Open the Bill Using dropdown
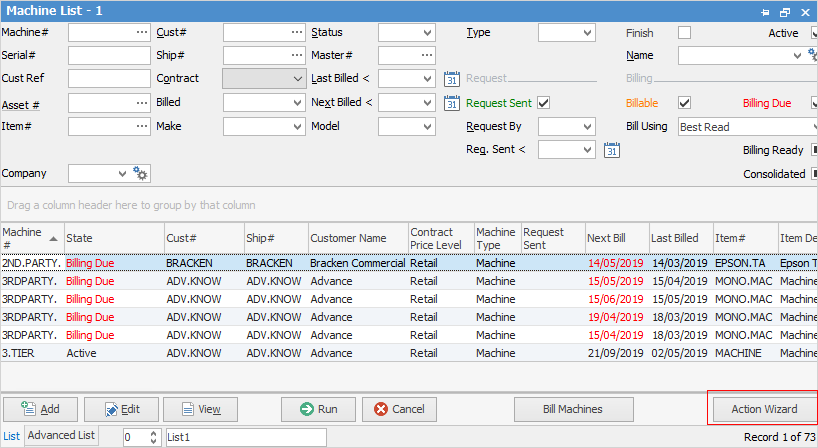Image resolution: width=818 pixels, height=448 pixels. (811, 127)
